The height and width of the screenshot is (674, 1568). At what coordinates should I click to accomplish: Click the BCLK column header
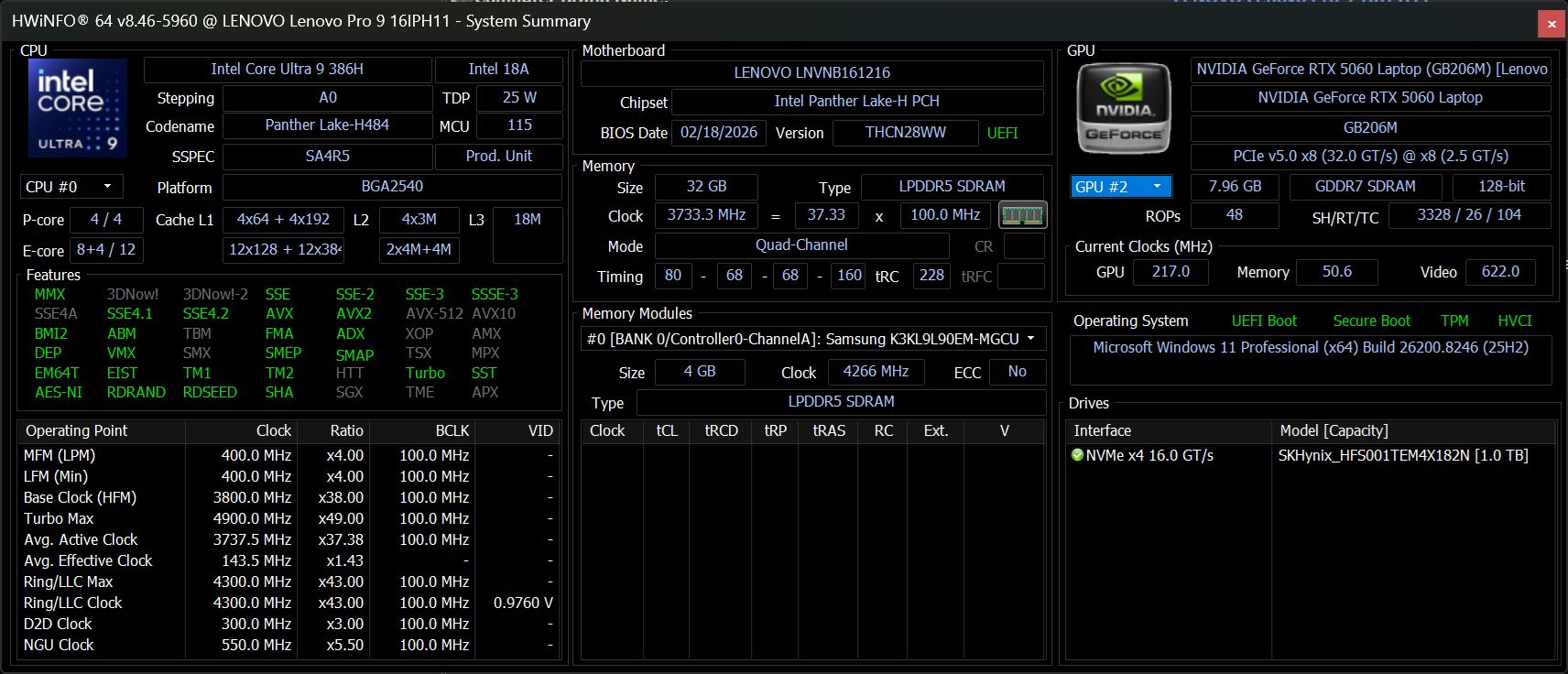click(x=452, y=430)
